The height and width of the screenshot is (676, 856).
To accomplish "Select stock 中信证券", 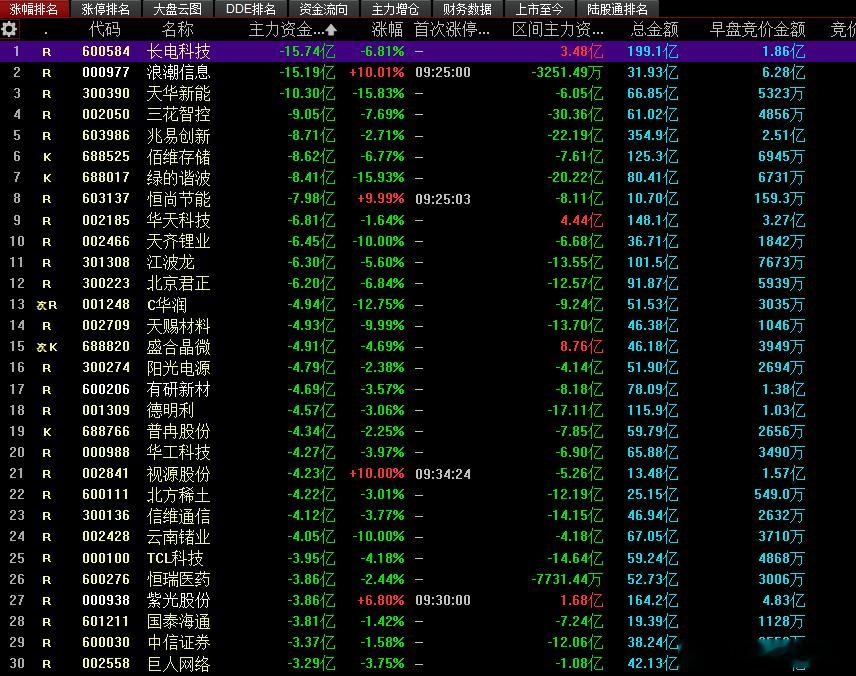I will [179, 643].
